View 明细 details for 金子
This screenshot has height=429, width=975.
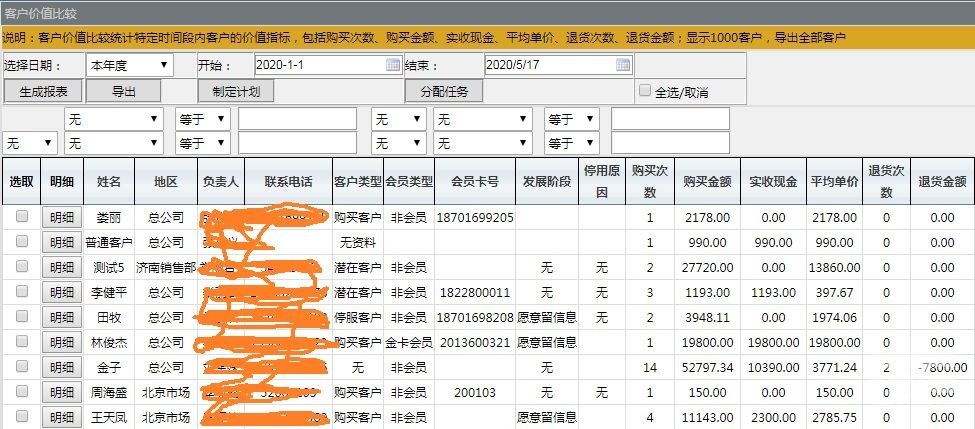[x=61, y=367]
